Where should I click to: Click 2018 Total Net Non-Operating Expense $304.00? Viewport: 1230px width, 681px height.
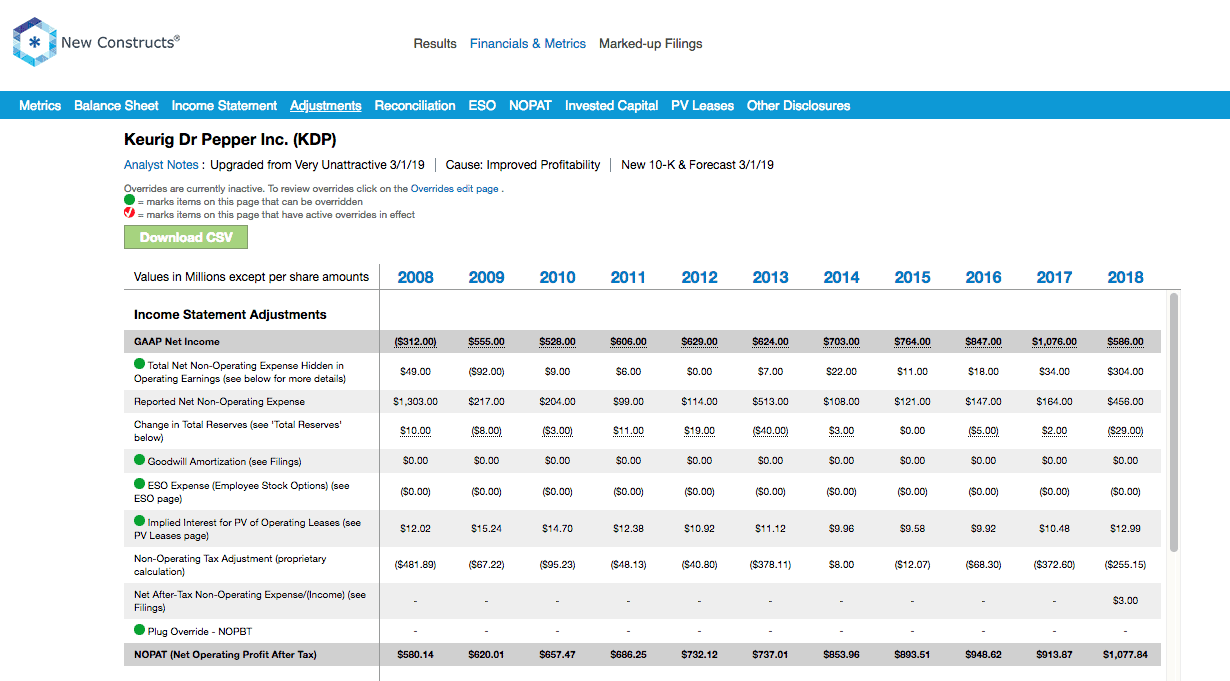(x=1126, y=372)
